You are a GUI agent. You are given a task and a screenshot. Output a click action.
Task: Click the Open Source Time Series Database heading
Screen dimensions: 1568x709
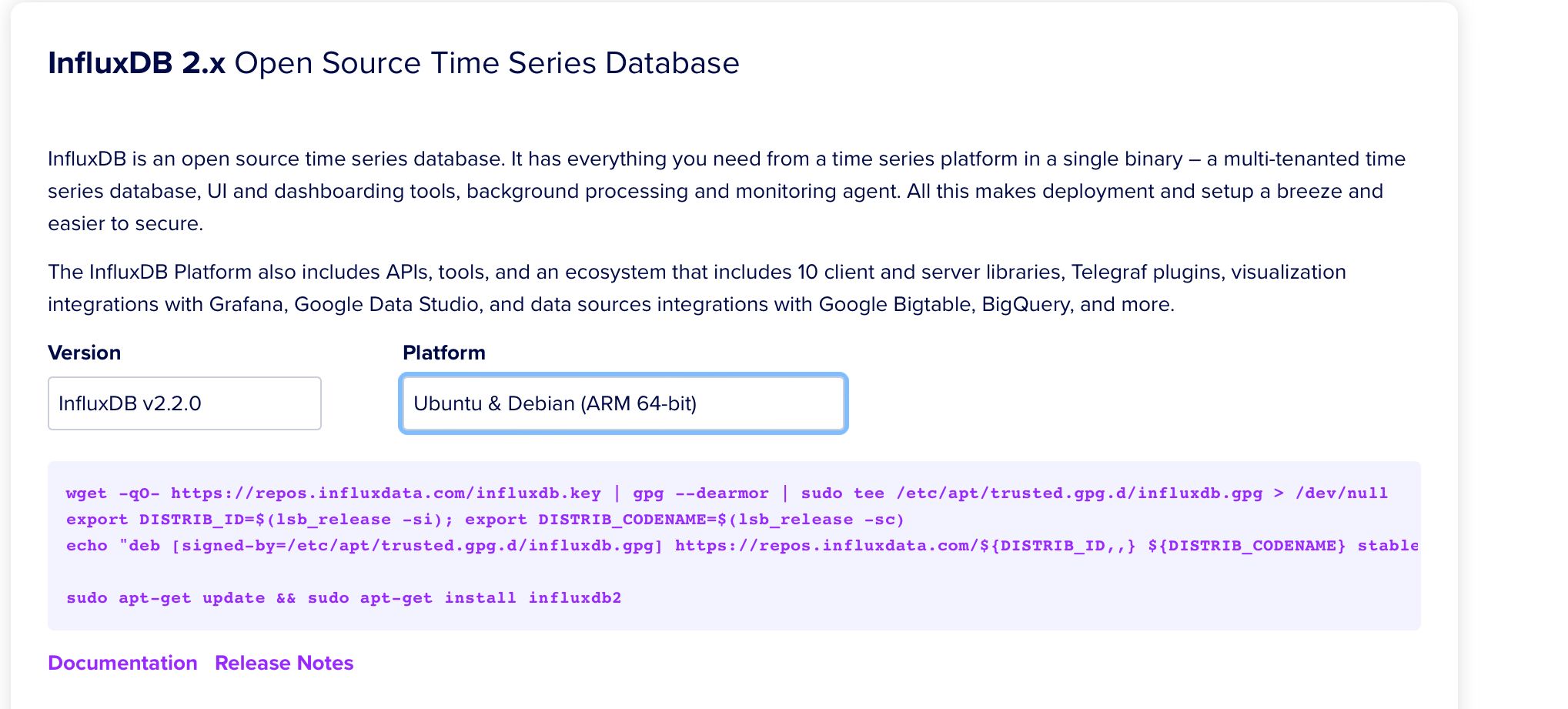(x=486, y=63)
